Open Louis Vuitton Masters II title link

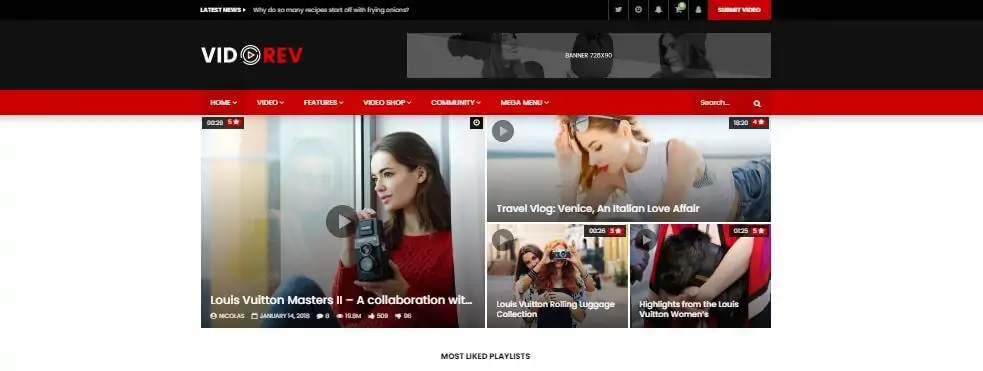click(x=341, y=300)
